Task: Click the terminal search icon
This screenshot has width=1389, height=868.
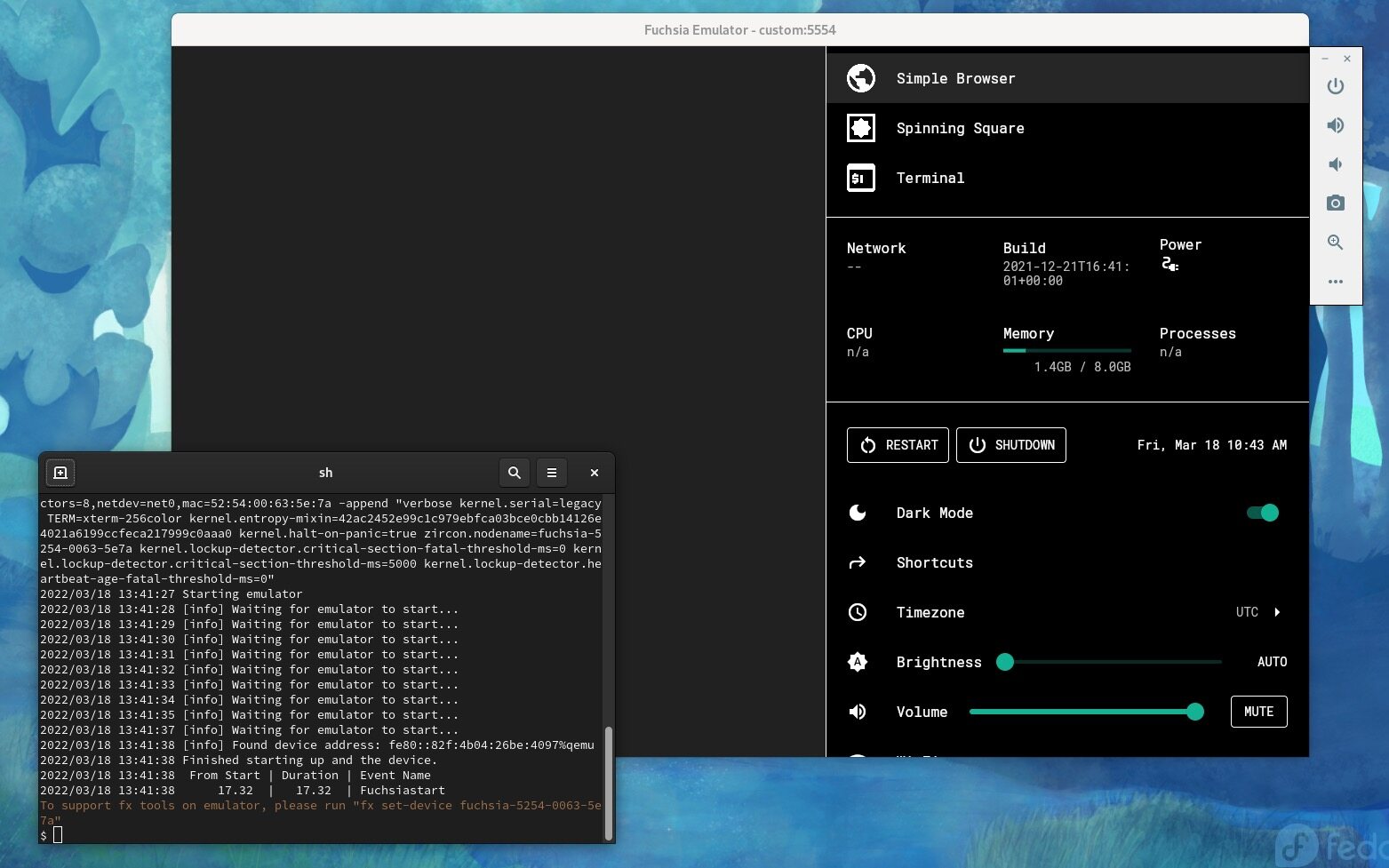Action: pos(514,473)
